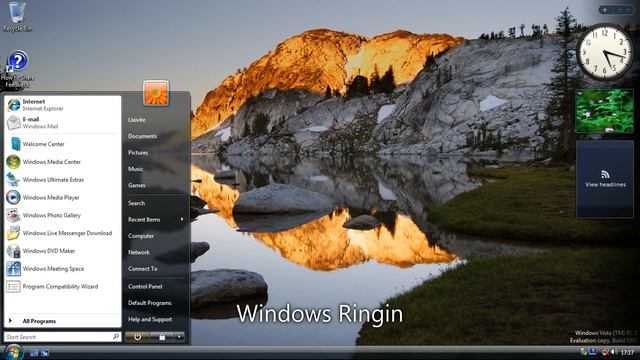Image resolution: width=640 pixels, height=360 pixels.
Task: Click the volume speaker tray icon
Action: click(613, 352)
